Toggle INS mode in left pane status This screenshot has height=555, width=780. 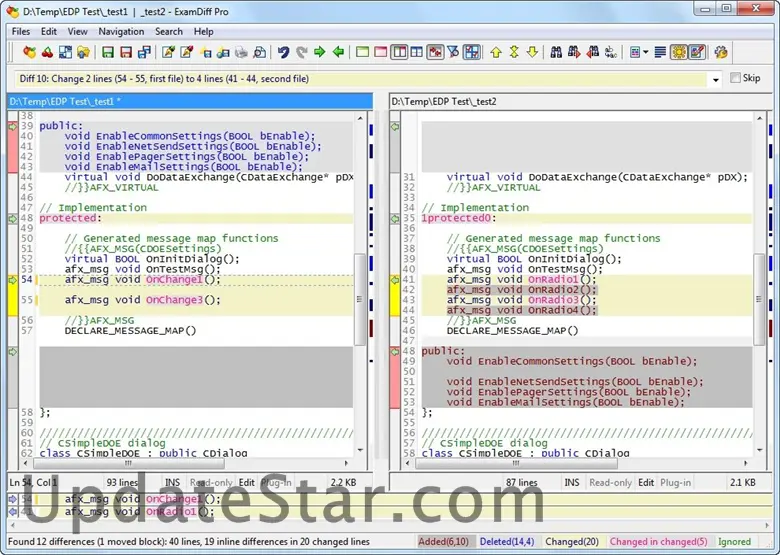[172, 482]
